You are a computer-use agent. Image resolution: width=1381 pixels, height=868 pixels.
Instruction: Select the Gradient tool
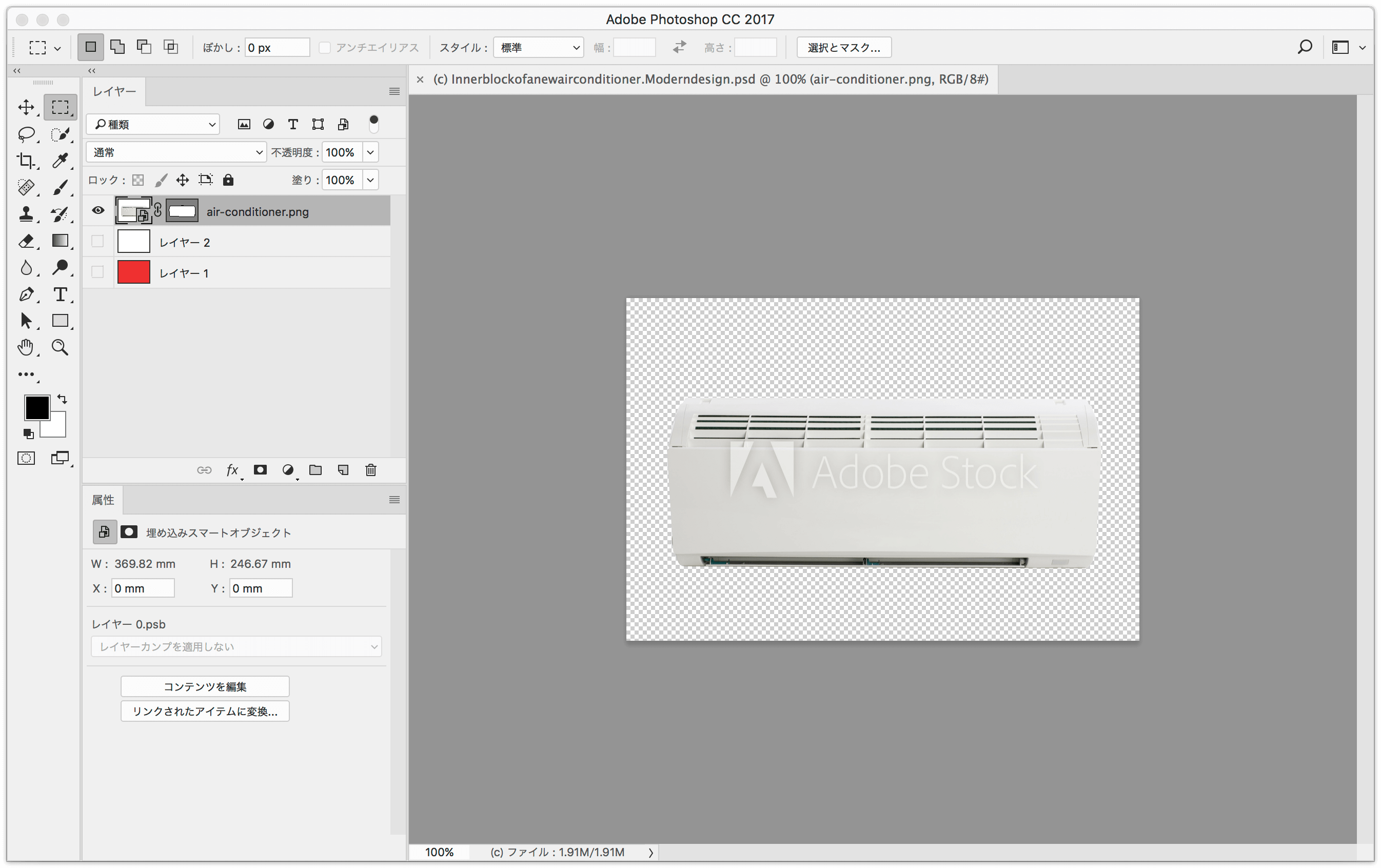pyautogui.click(x=60, y=241)
